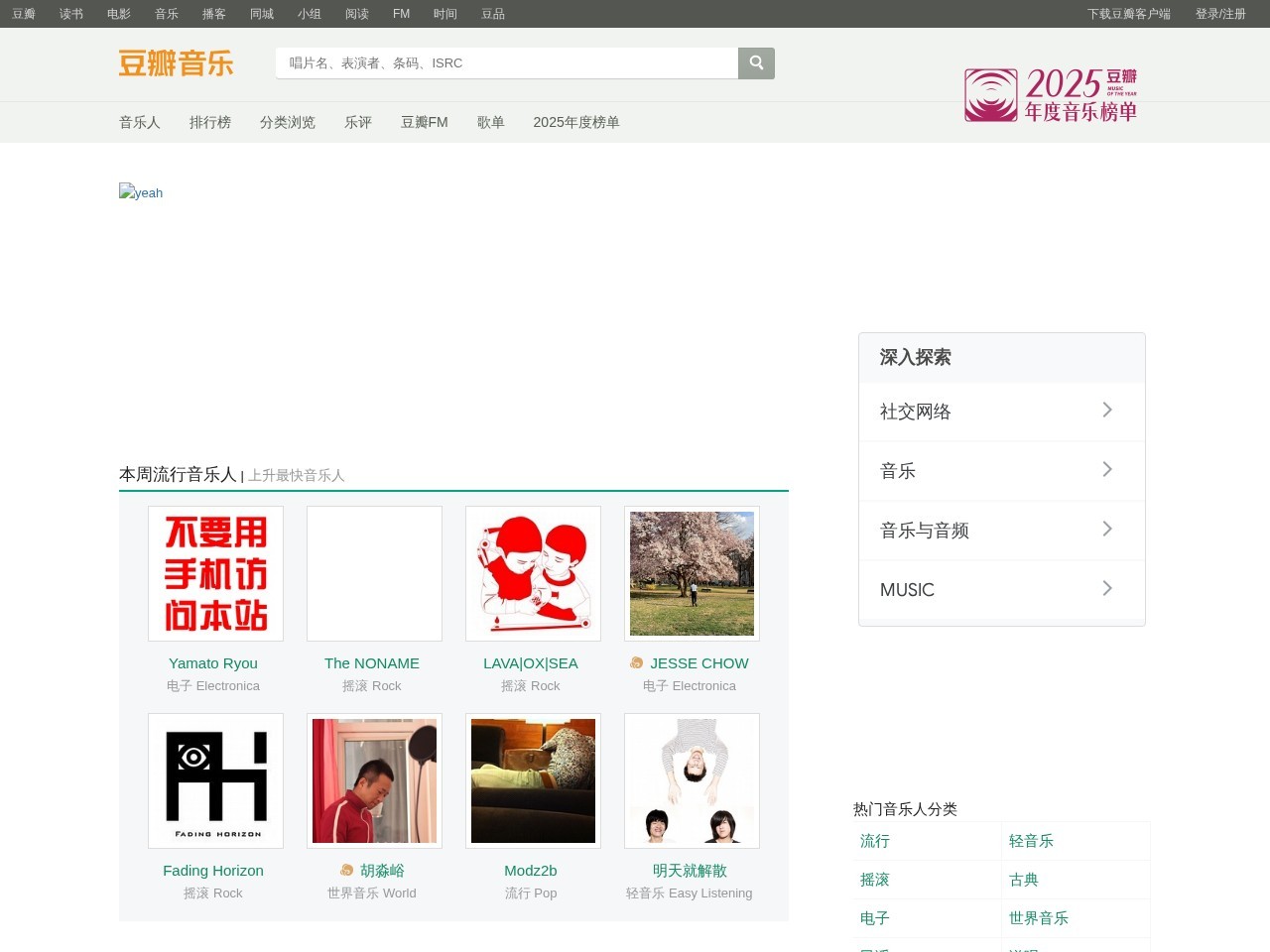This screenshot has width=1270, height=952.
Task: Open the 2025年度榜单 nav tab
Action: click(576, 122)
